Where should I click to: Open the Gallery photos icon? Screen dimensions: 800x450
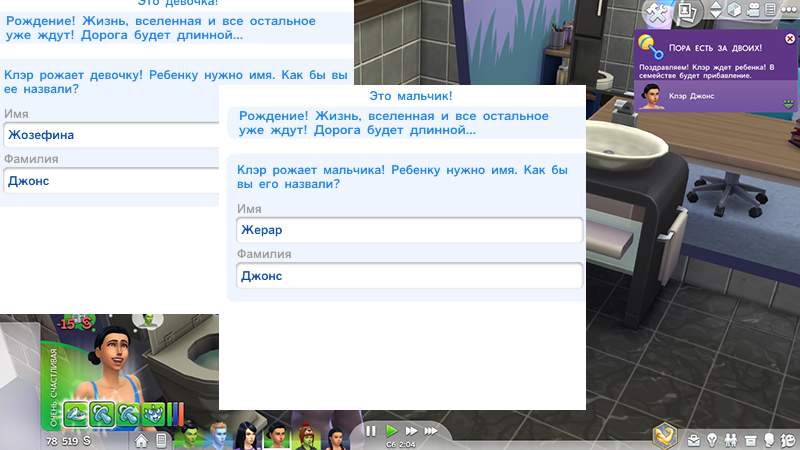pos(687,12)
